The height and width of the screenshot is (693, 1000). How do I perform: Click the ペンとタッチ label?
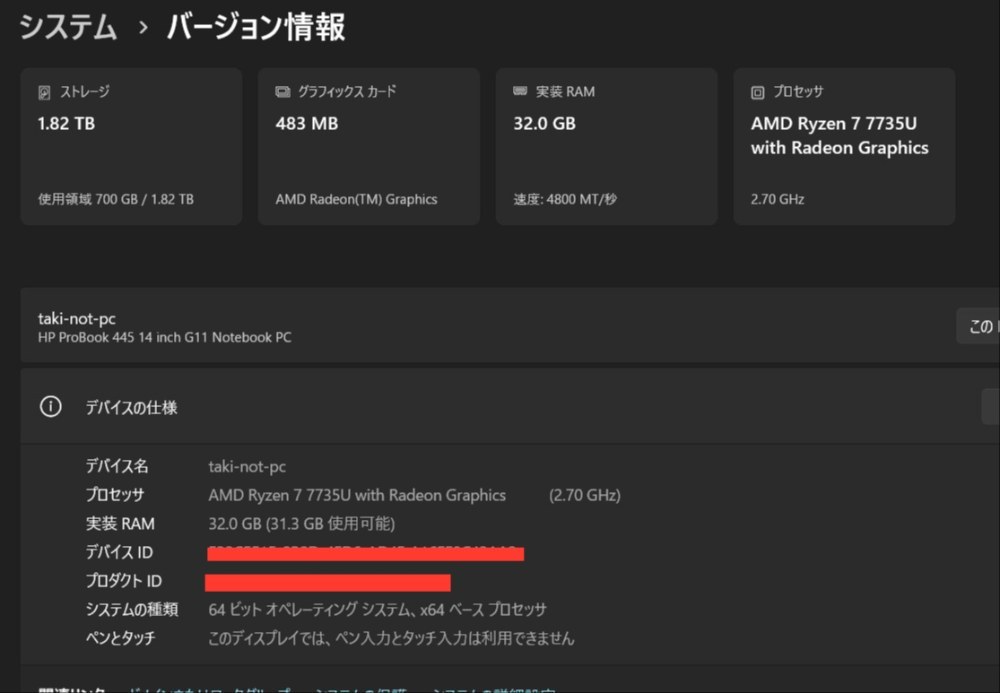pyautogui.click(x=121, y=638)
